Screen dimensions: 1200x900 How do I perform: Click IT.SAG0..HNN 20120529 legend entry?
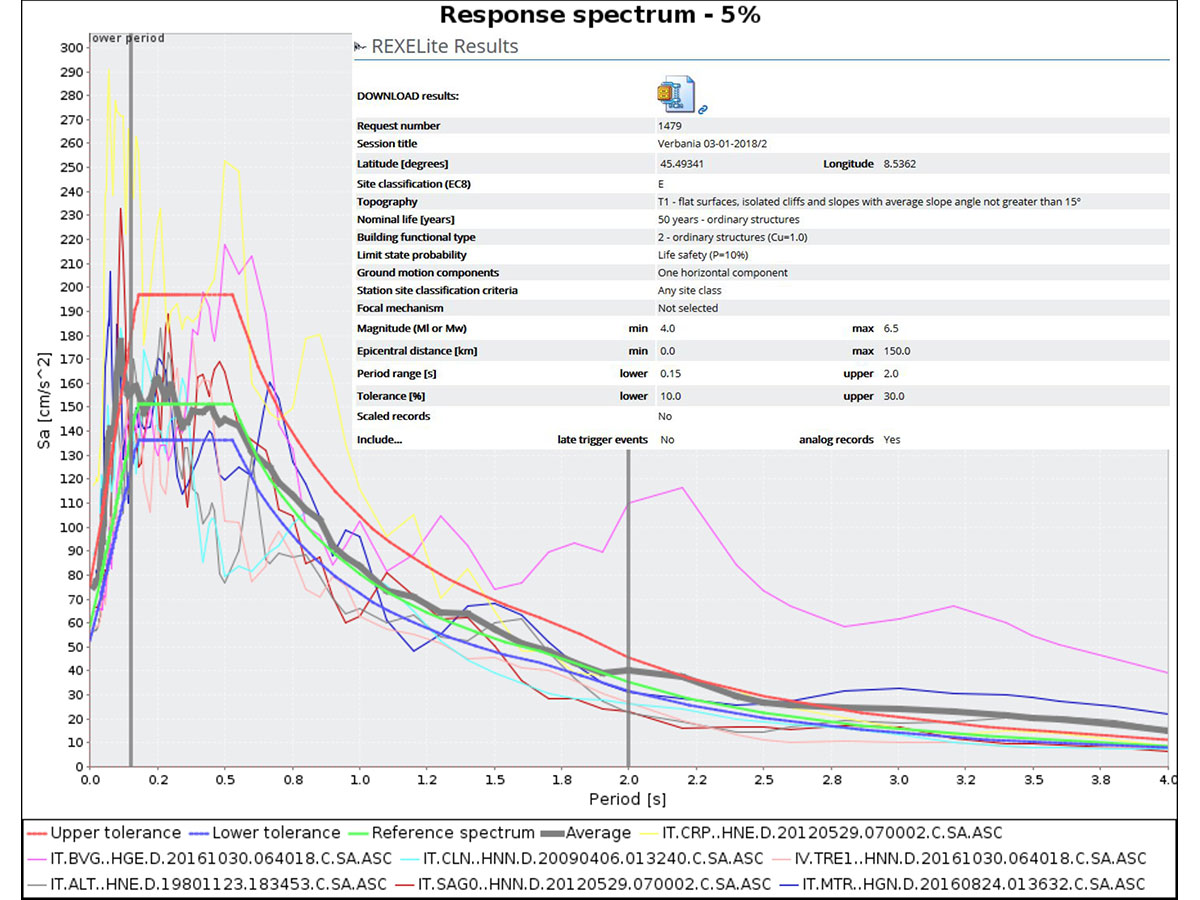pos(582,884)
